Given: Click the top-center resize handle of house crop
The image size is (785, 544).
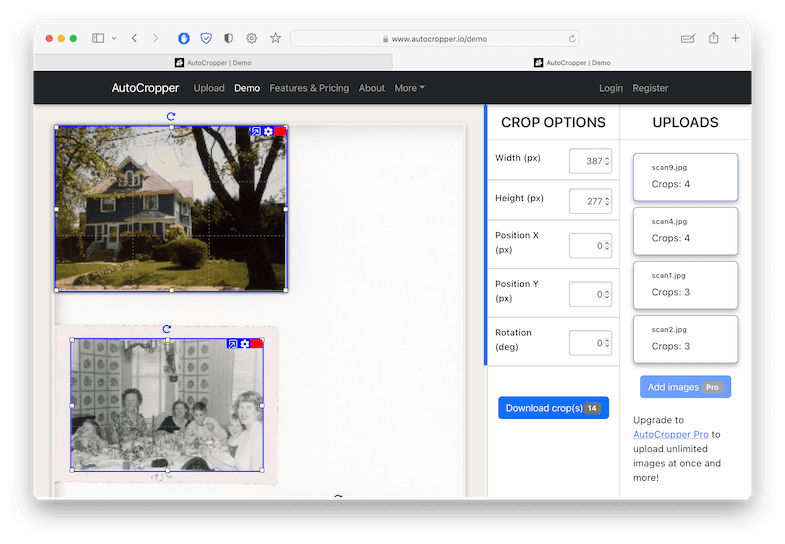Looking at the screenshot, I should click(x=171, y=128).
